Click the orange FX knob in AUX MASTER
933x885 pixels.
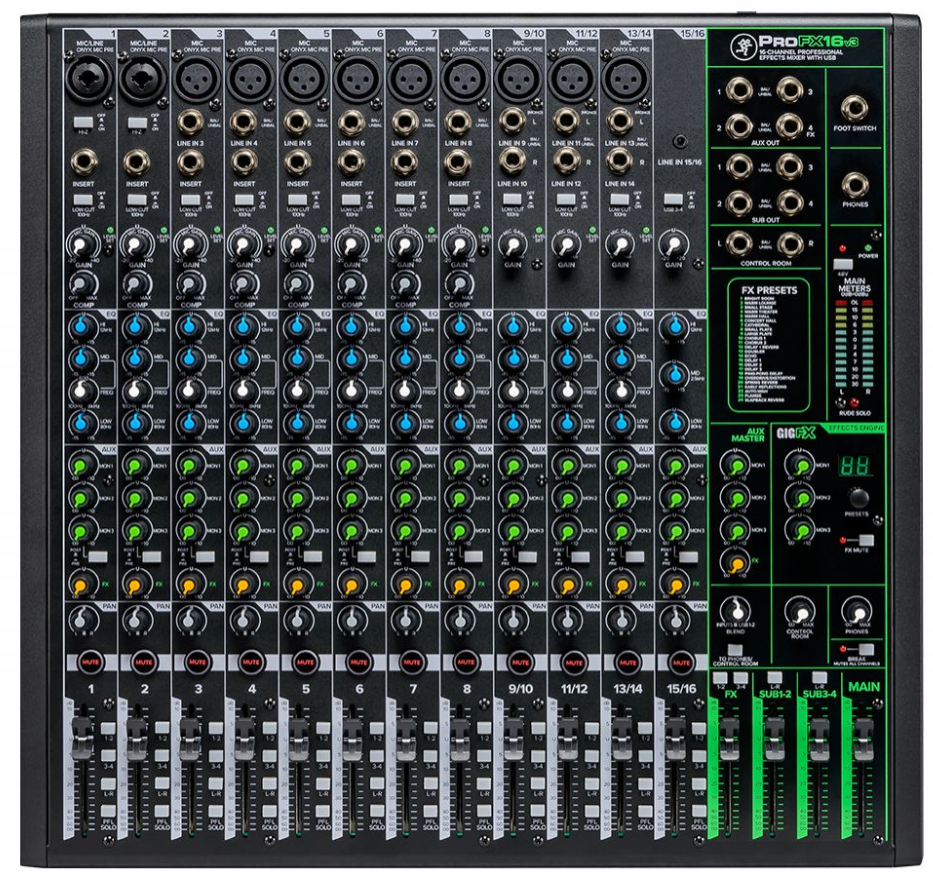[x=735, y=562]
